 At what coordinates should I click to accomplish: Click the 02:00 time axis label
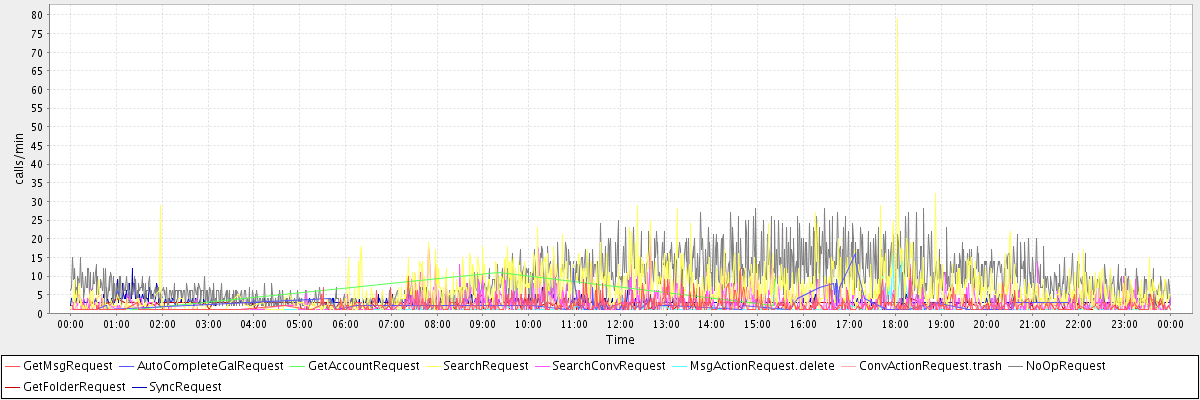coord(162,325)
